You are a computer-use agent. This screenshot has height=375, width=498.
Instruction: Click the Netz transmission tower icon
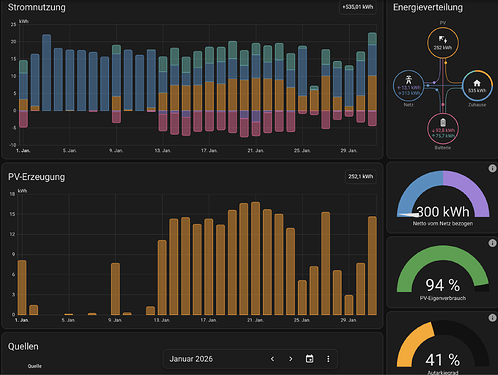pos(409,80)
